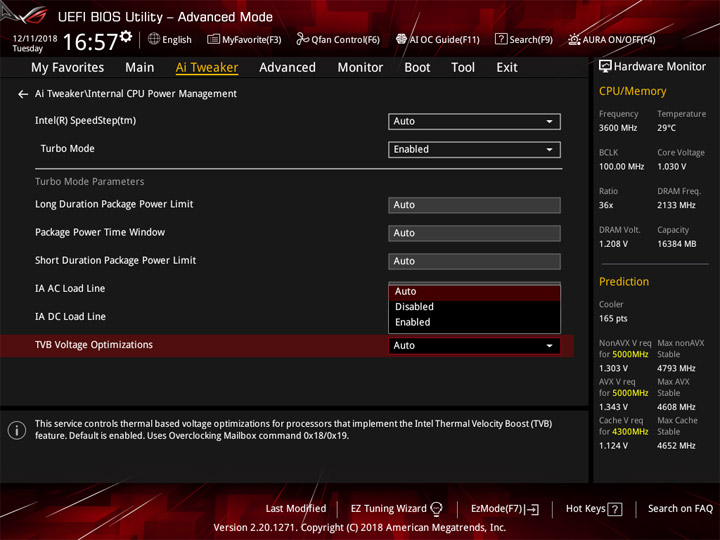Click the EZ Tuning Wizard bulb icon

[436, 509]
